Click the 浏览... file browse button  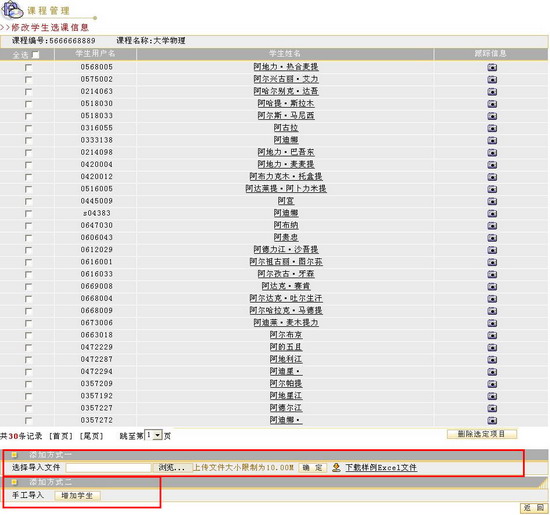(172, 468)
